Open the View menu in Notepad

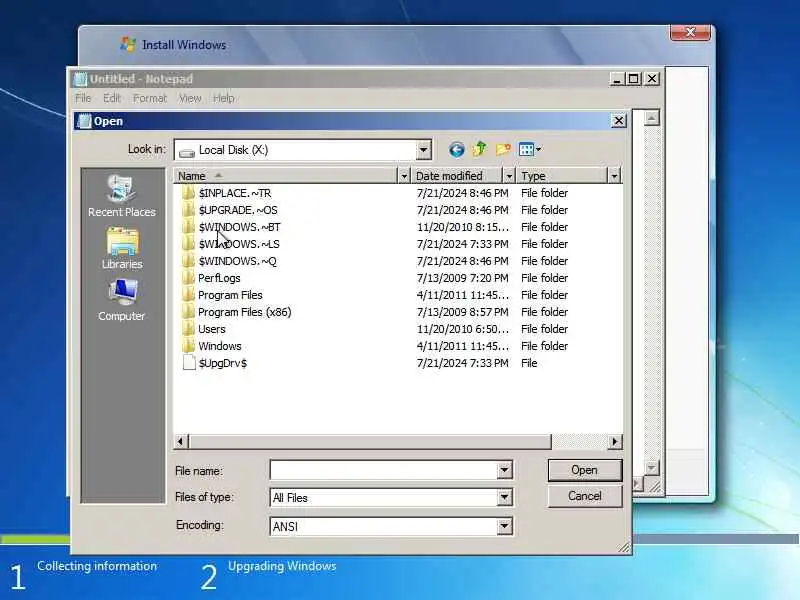click(190, 98)
